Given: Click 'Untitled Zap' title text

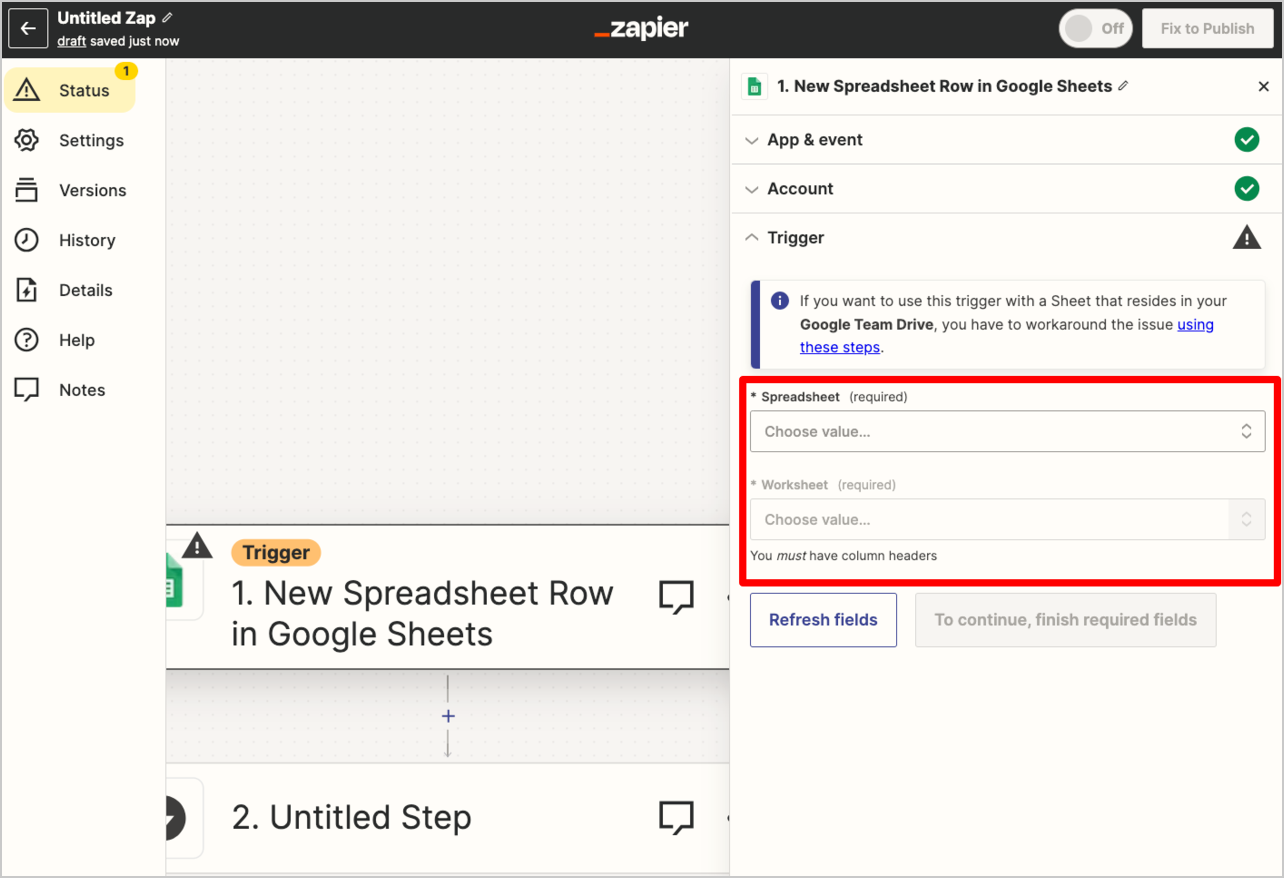Looking at the screenshot, I should click(106, 18).
